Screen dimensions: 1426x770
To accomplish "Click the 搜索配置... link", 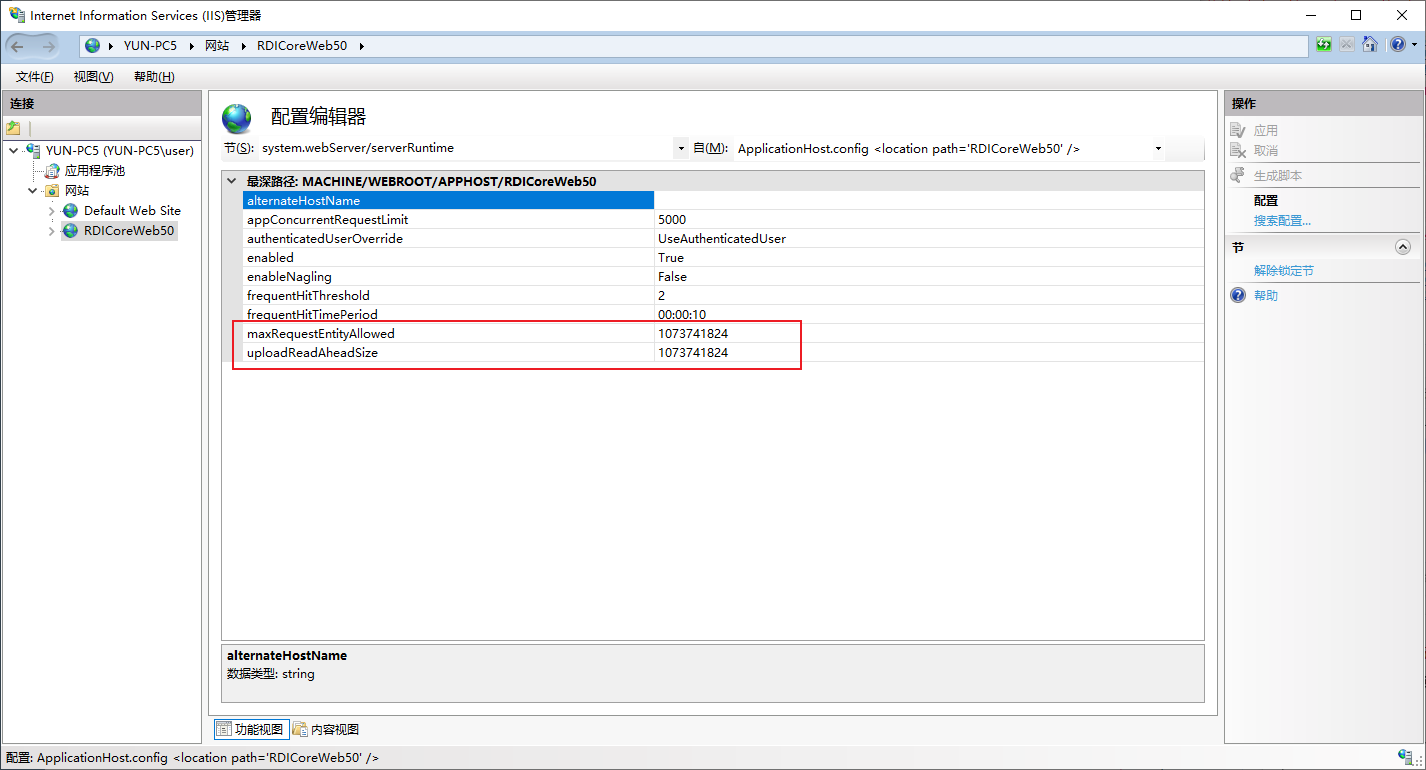I will (x=1282, y=220).
